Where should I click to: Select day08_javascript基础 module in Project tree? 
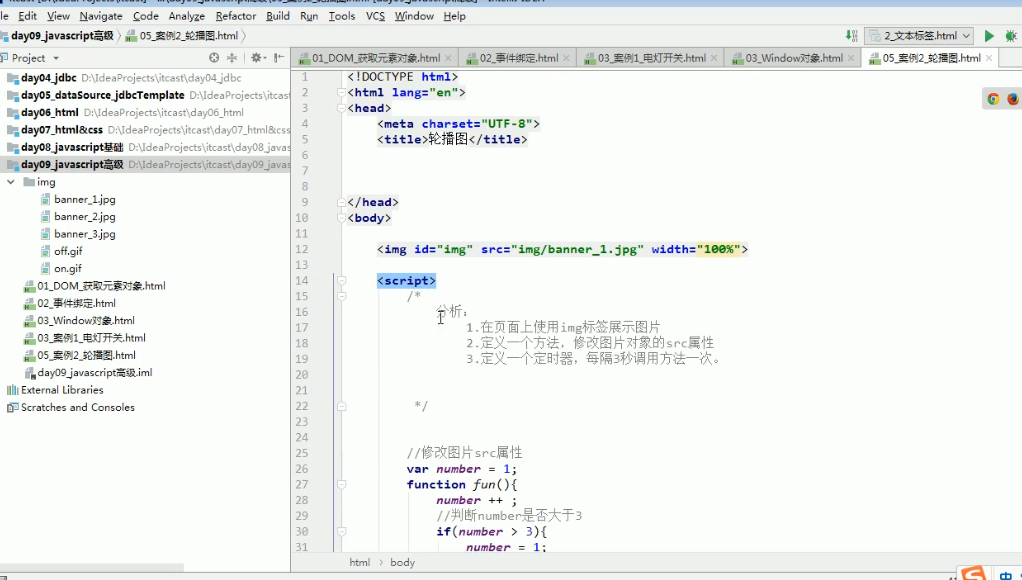pos(72,147)
